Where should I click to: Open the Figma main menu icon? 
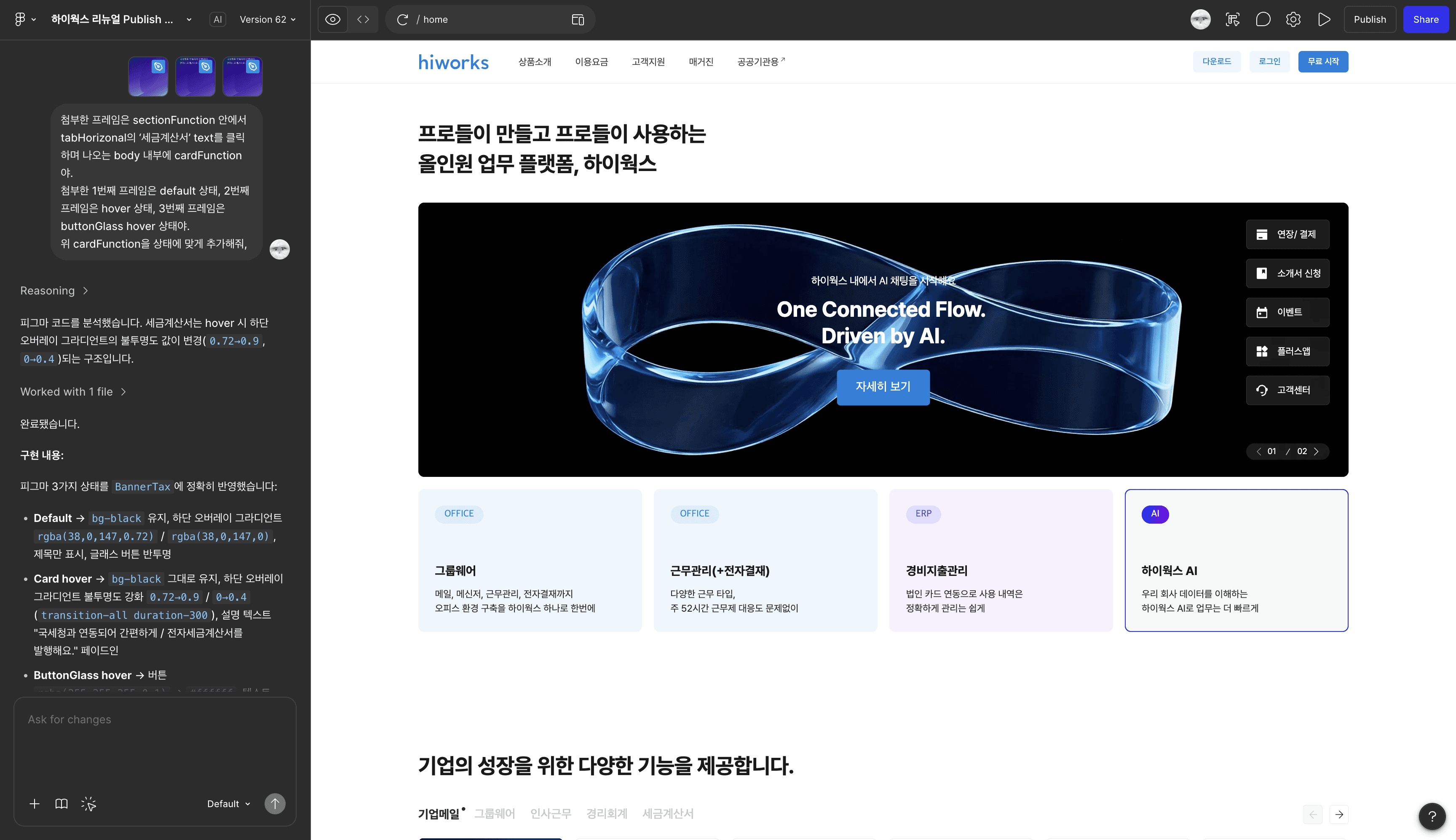click(20, 19)
